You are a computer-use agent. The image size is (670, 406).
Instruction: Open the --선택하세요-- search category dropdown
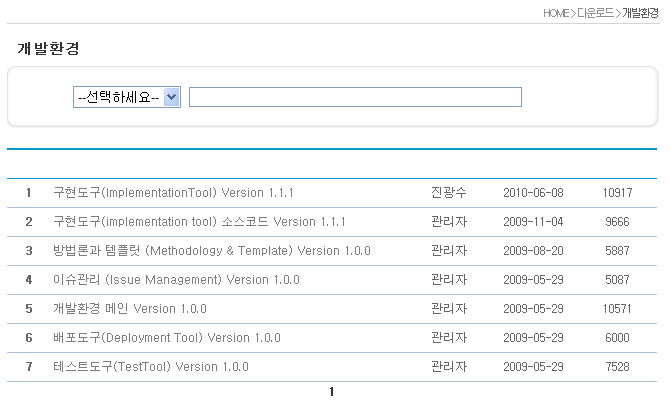(126, 97)
